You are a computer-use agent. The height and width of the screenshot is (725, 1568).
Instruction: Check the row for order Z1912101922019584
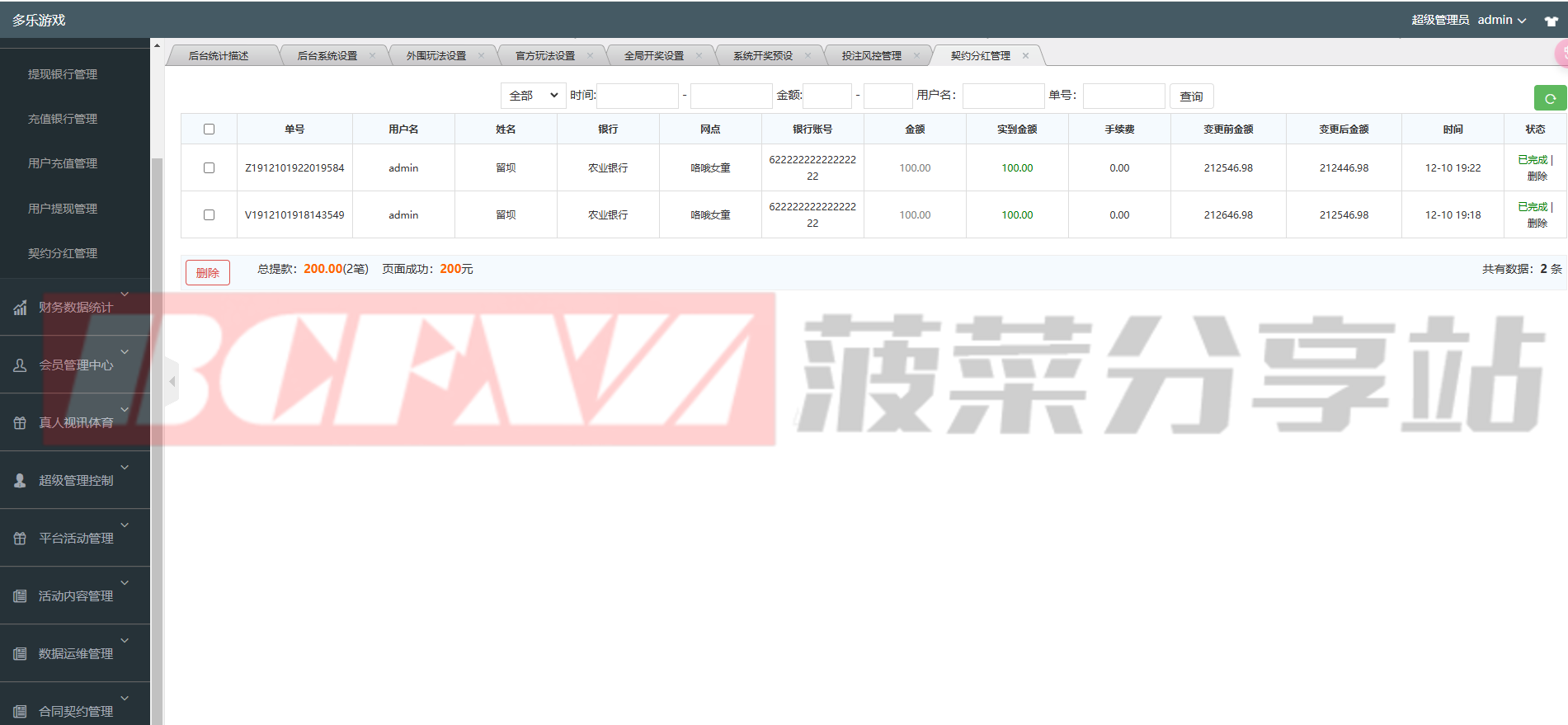pos(209,167)
